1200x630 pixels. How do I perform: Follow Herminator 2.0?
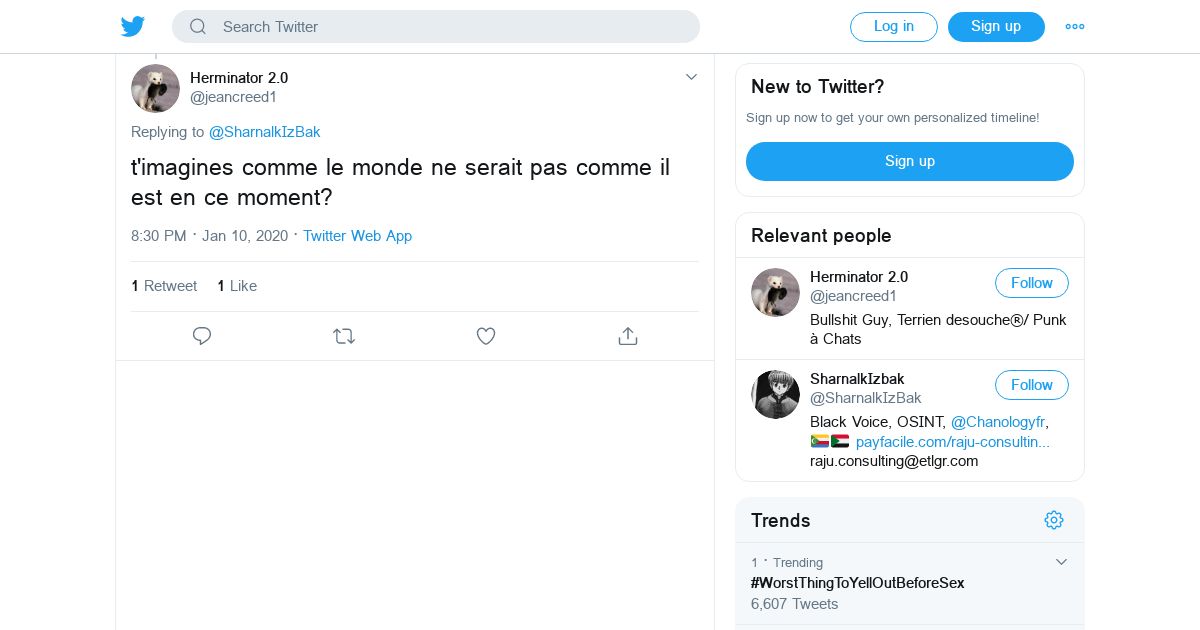1031,283
